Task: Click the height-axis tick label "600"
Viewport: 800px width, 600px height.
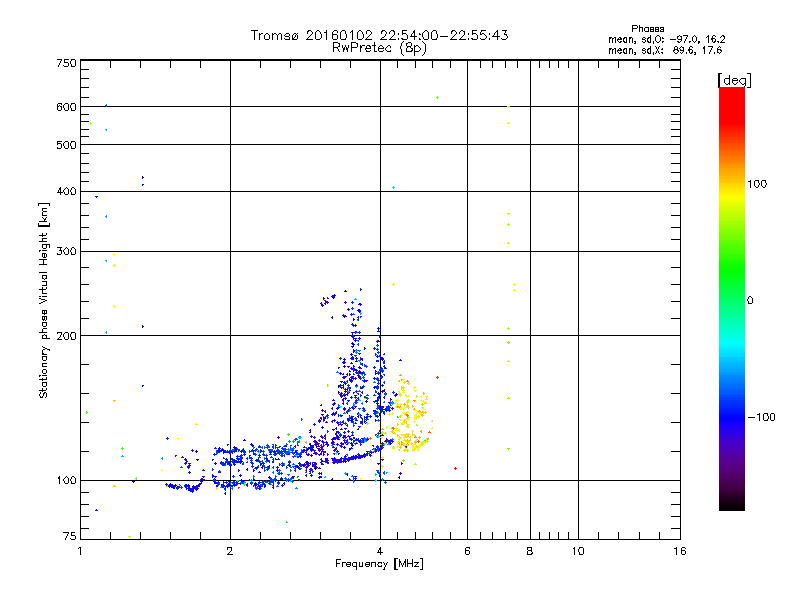Action: (x=66, y=107)
